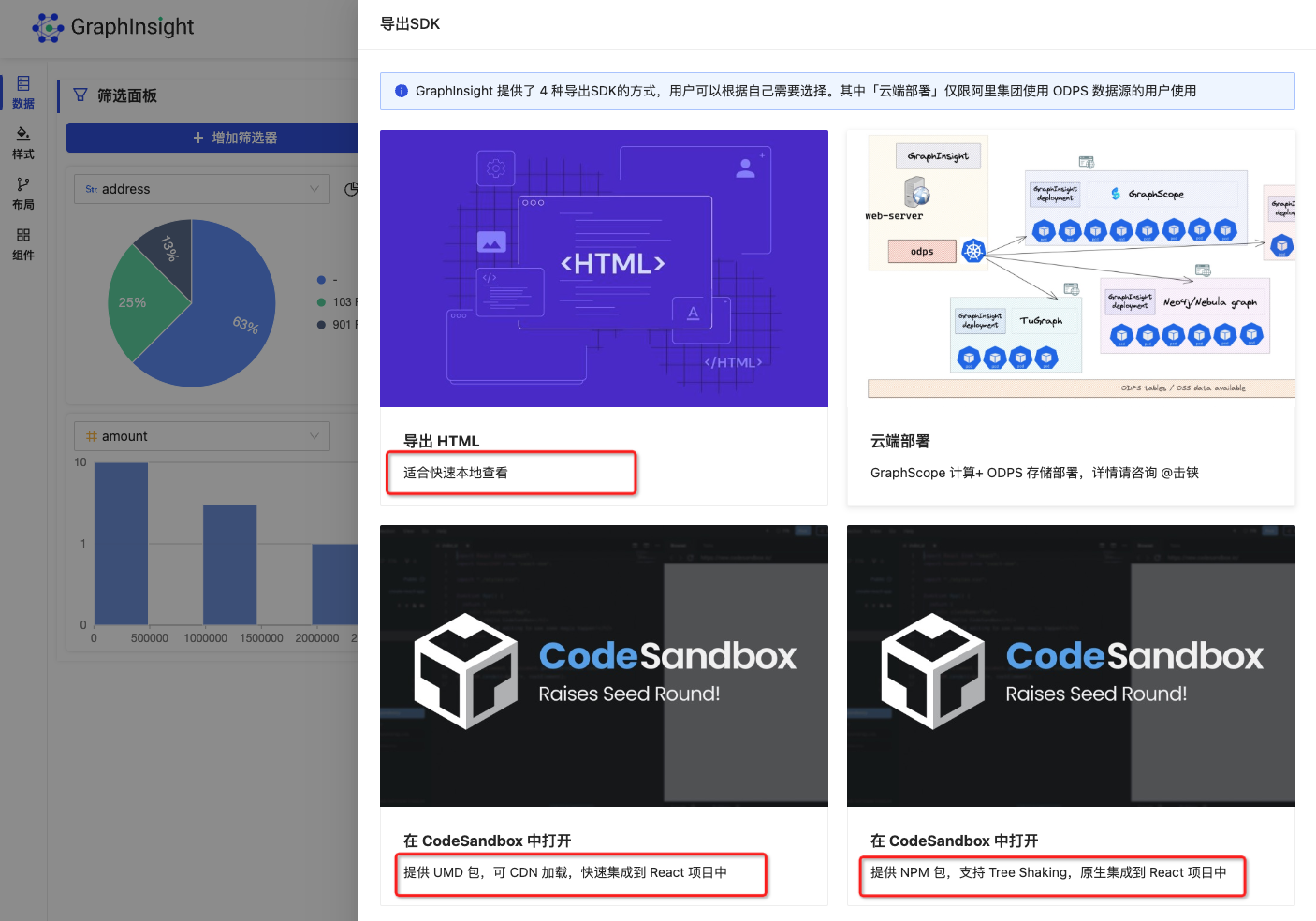Click the 导出 HTML card title
Screen dimensions: 1316x921
click(441, 441)
